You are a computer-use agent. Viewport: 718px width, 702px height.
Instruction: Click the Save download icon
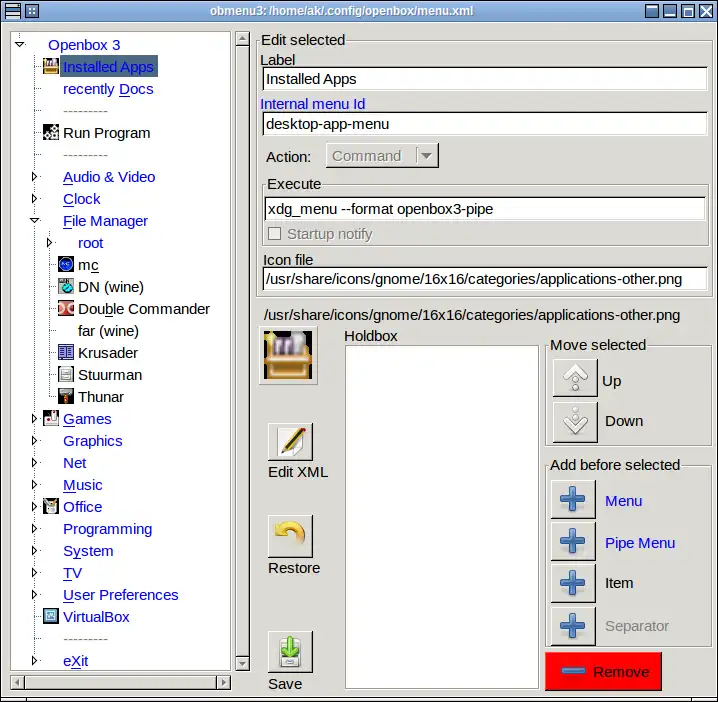point(291,652)
